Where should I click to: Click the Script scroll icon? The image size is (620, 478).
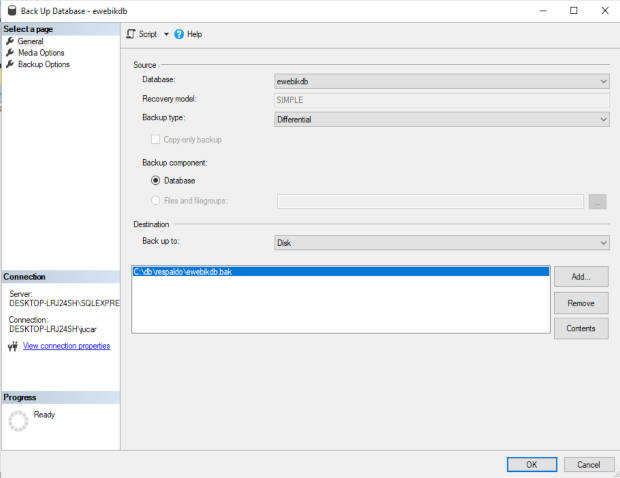131,34
